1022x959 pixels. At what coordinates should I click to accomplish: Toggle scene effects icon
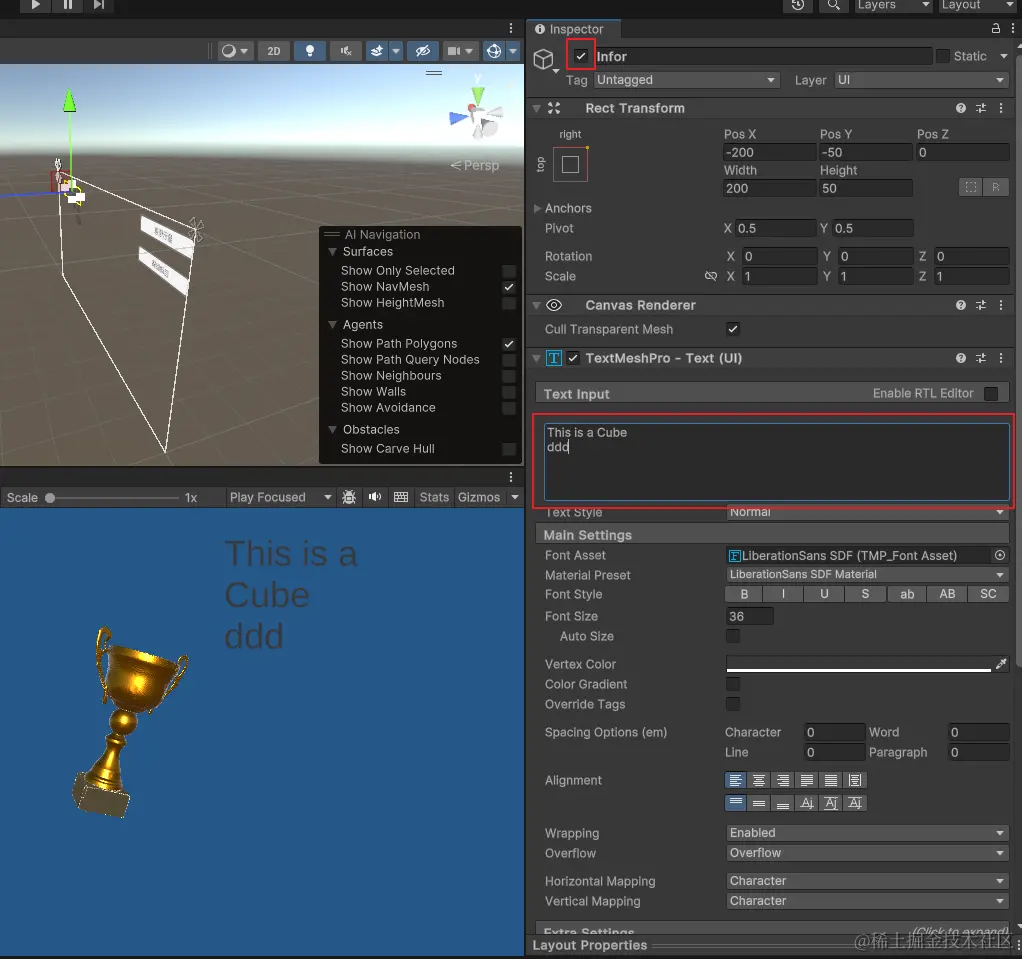[x=377, y=51]
